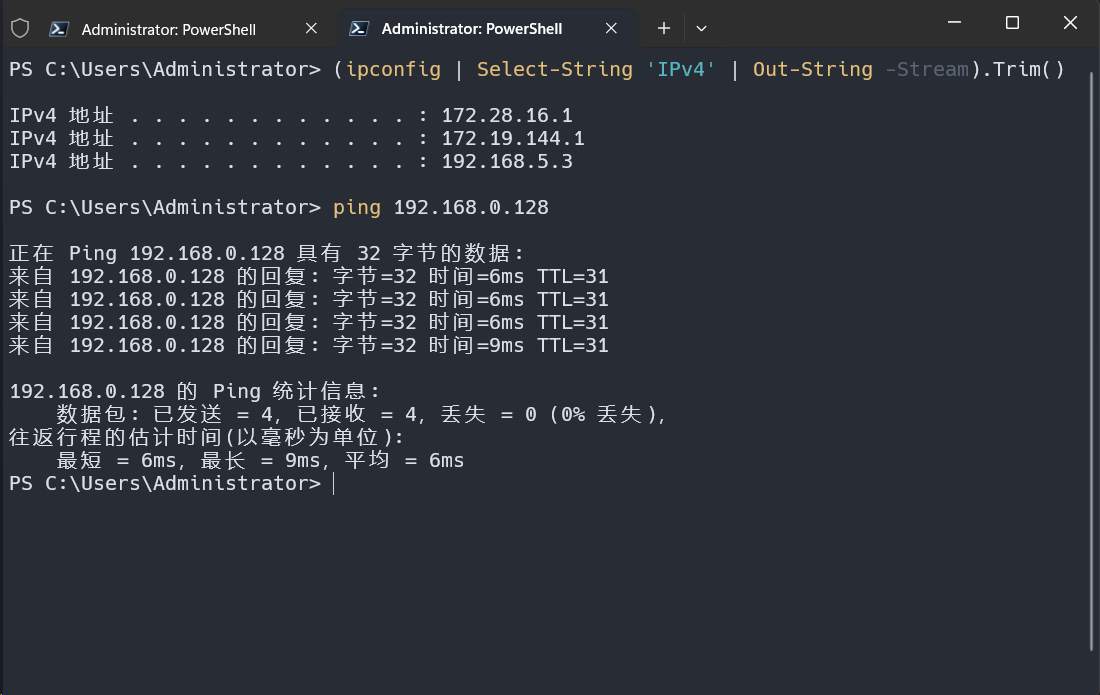This screenshot has width=1100, height=695.
Task: Click the first tab's PowerShell icon
Action: pos(59,29)
